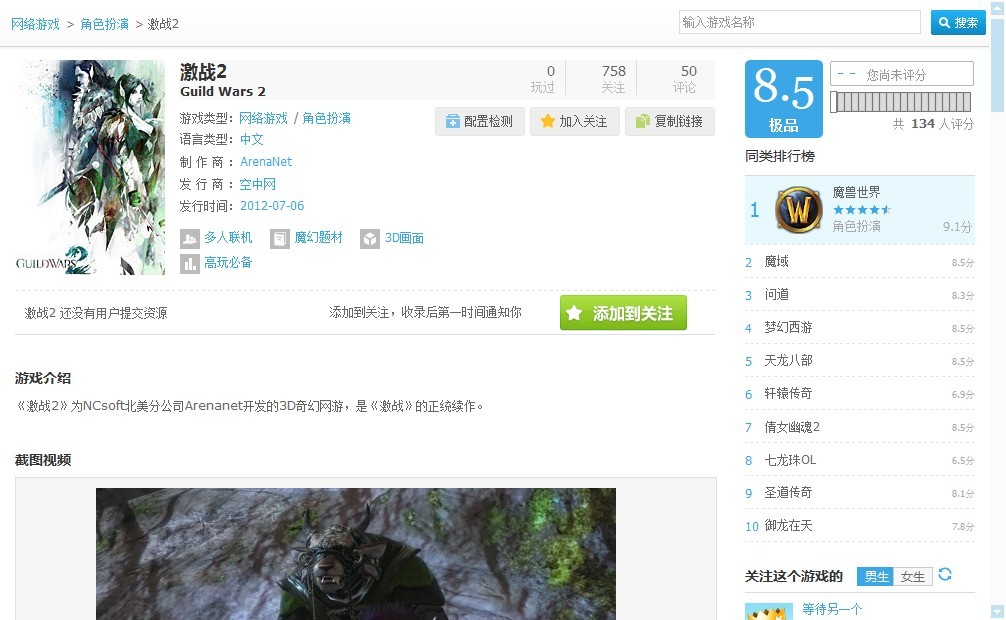Select 中文 language link

click(252, 139)
